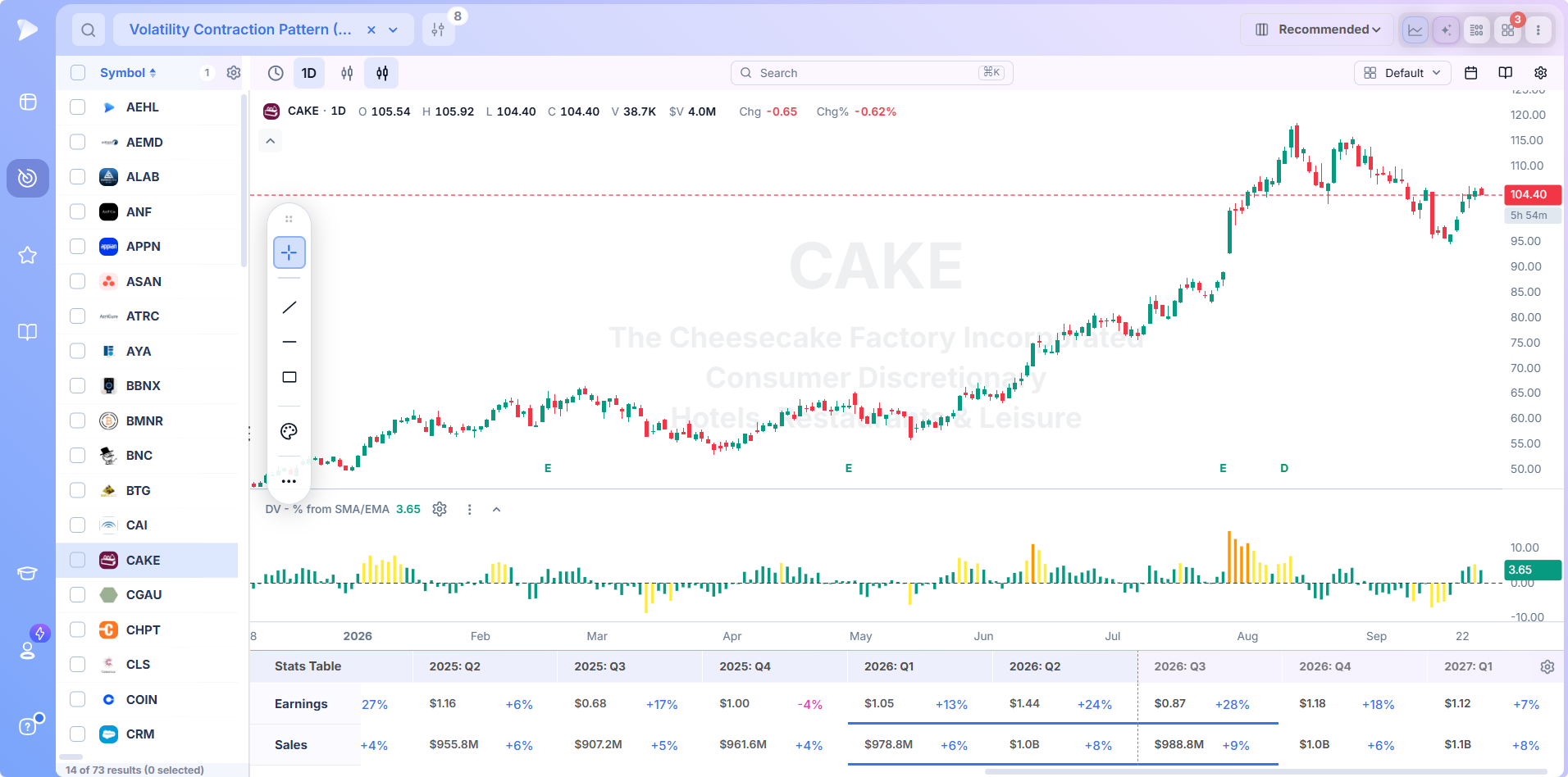Open the Default layout dropdown
The image size is (1568, 777).
[x=1402, y=73]
